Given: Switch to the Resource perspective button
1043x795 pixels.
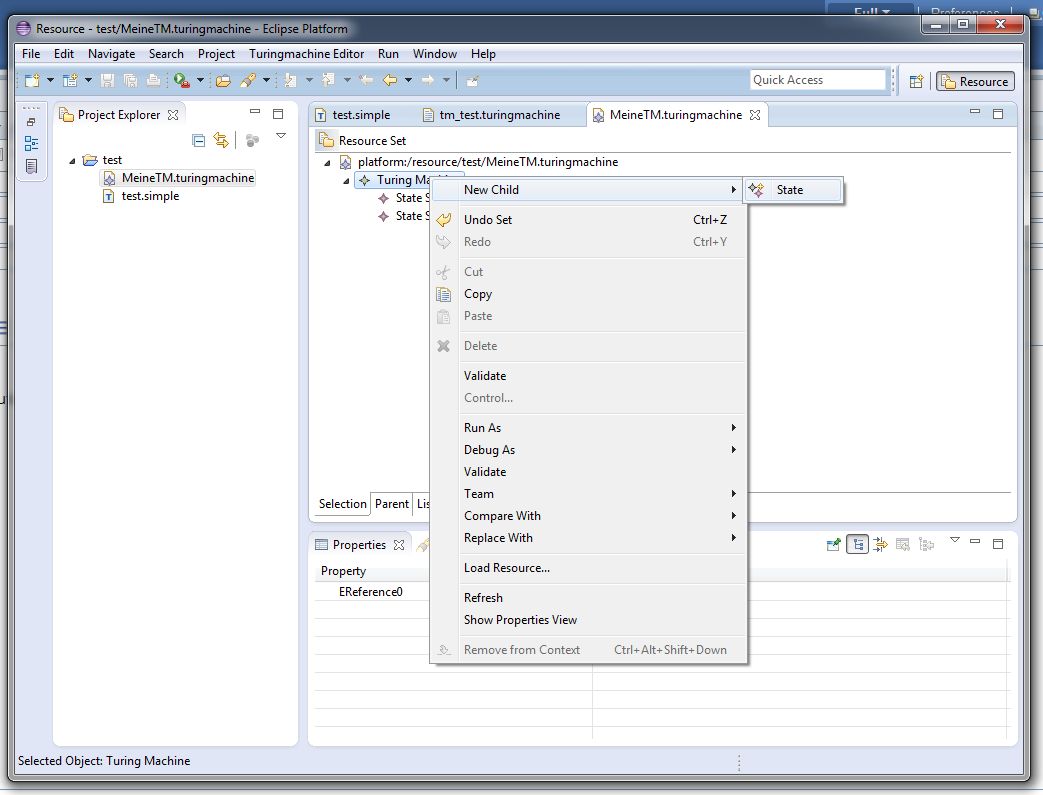Looking at the screenshot, I should point(975,81).
